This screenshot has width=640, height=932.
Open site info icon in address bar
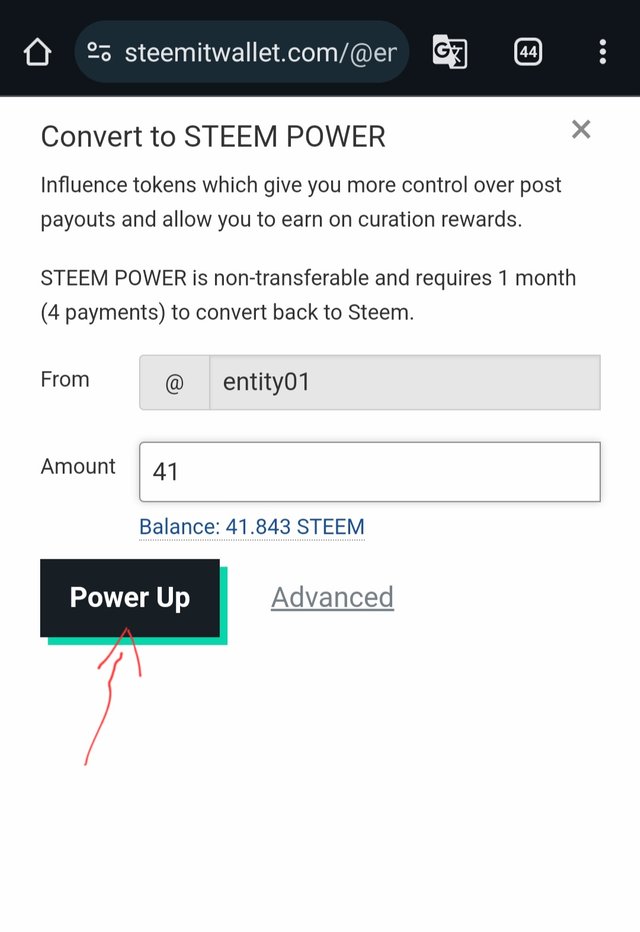(99, 52)
